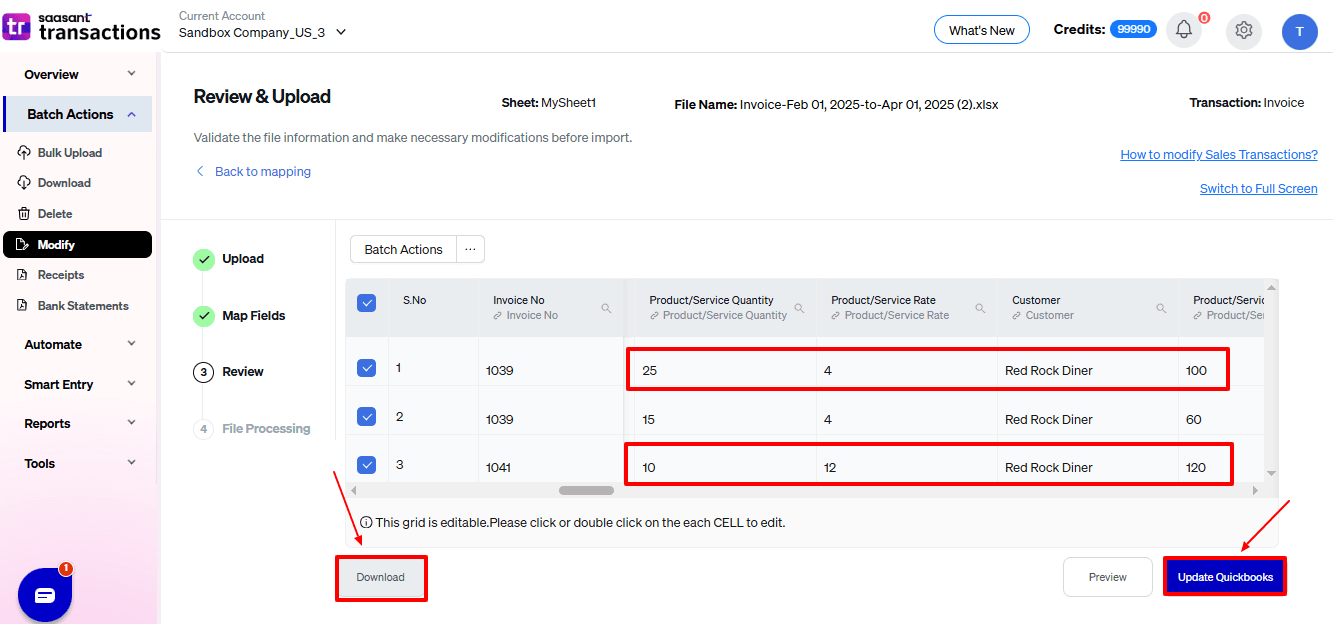The height and width of the screenshot is (624, 1333).
Task: Open the user profile avatar
Action: 1299,31
